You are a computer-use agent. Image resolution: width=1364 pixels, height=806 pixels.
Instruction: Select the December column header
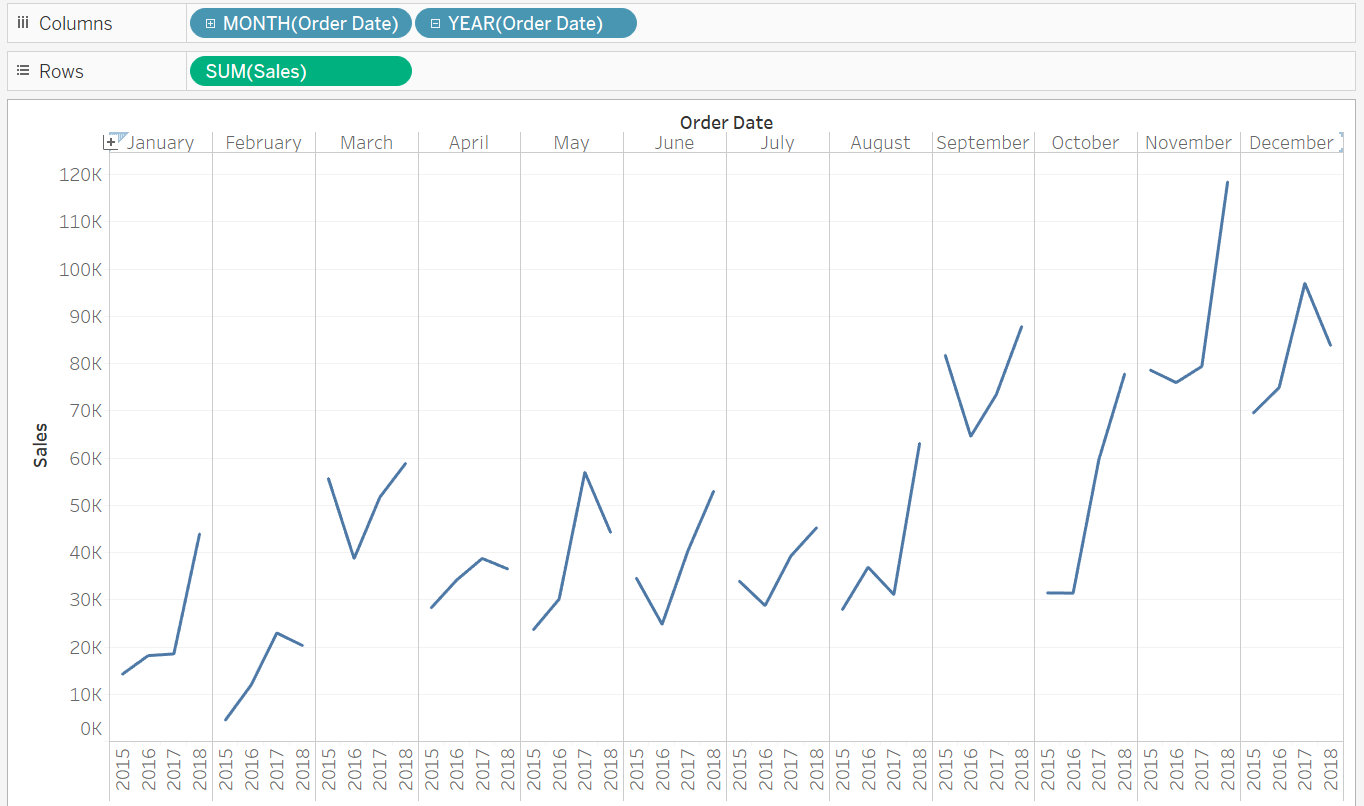[x=1290, y=143]
